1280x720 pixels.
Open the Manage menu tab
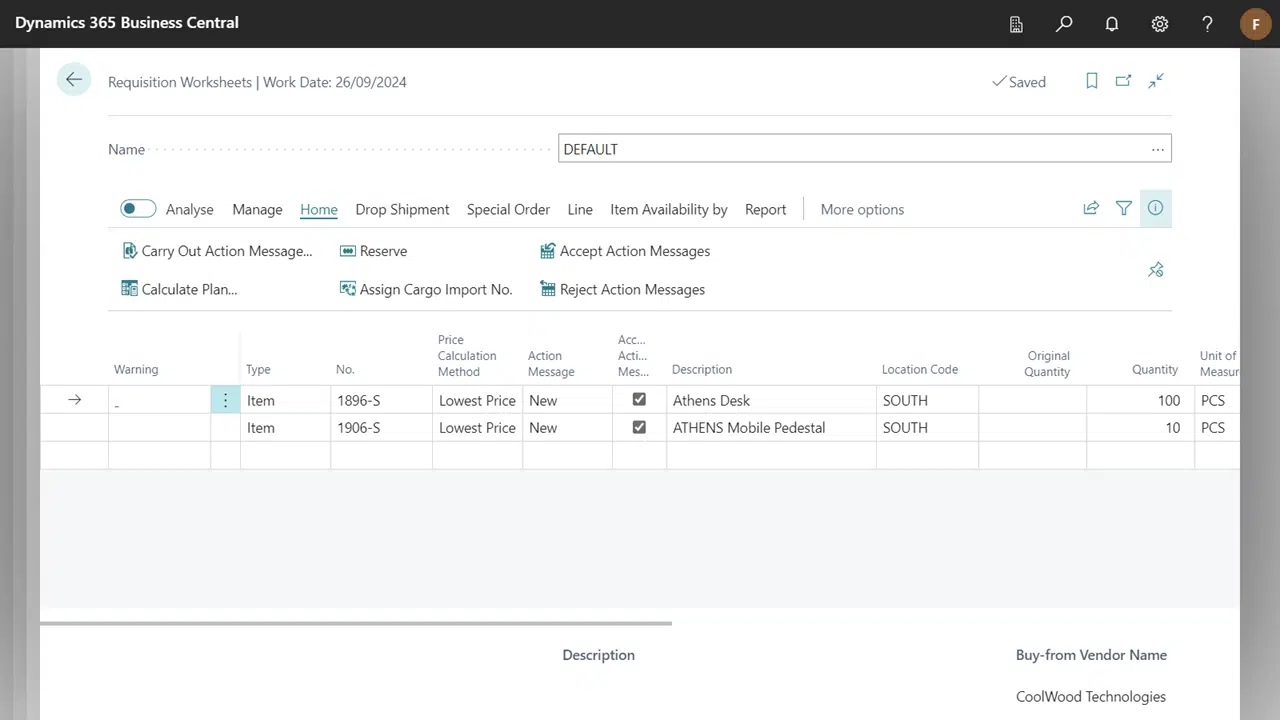[x=257, y=209]
